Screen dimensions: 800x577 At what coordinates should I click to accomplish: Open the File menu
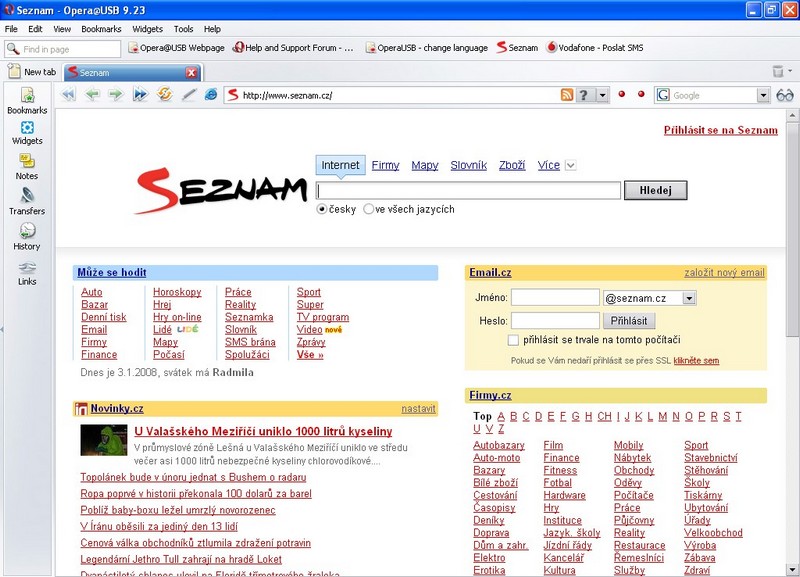coord(11,29)
